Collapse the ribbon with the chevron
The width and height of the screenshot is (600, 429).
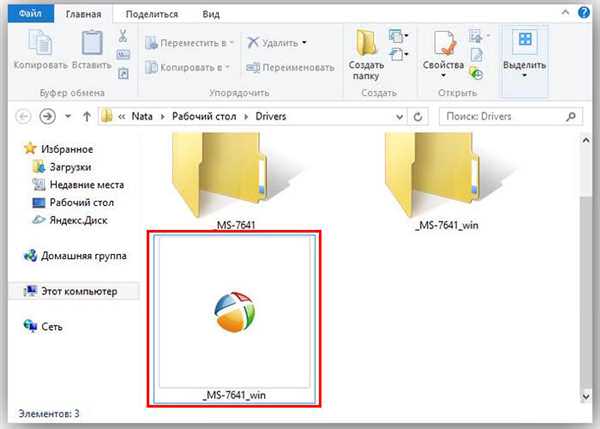point(566,13)
